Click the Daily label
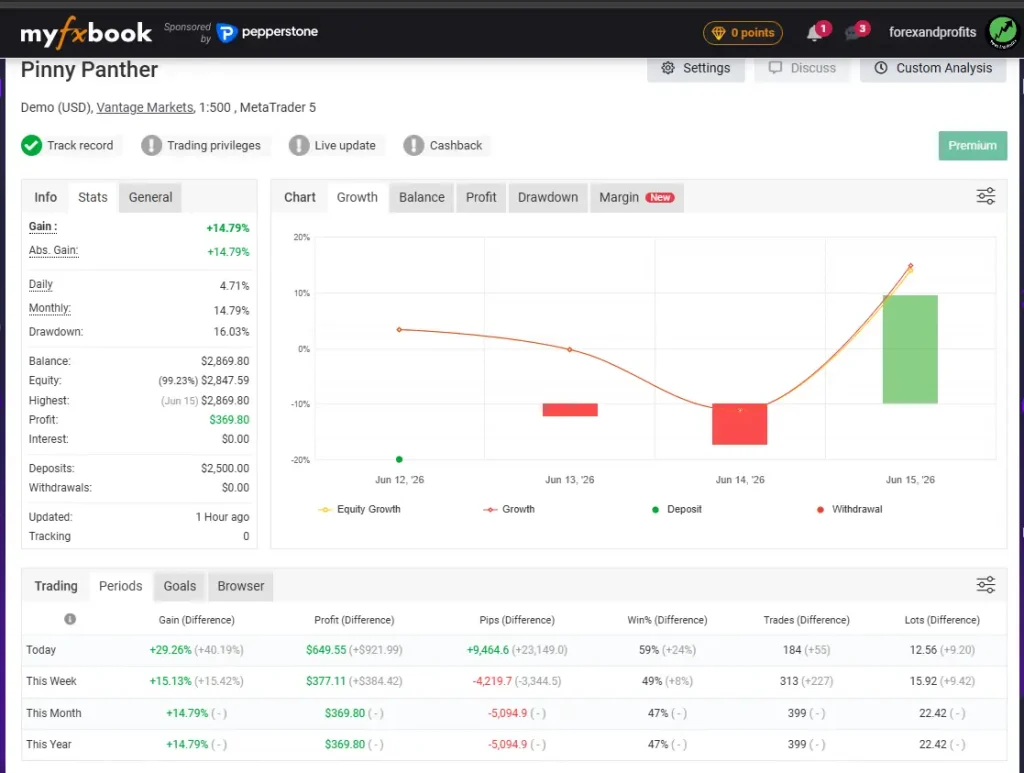The height and width of the screenshot is (773, 1024). [40, 285]
